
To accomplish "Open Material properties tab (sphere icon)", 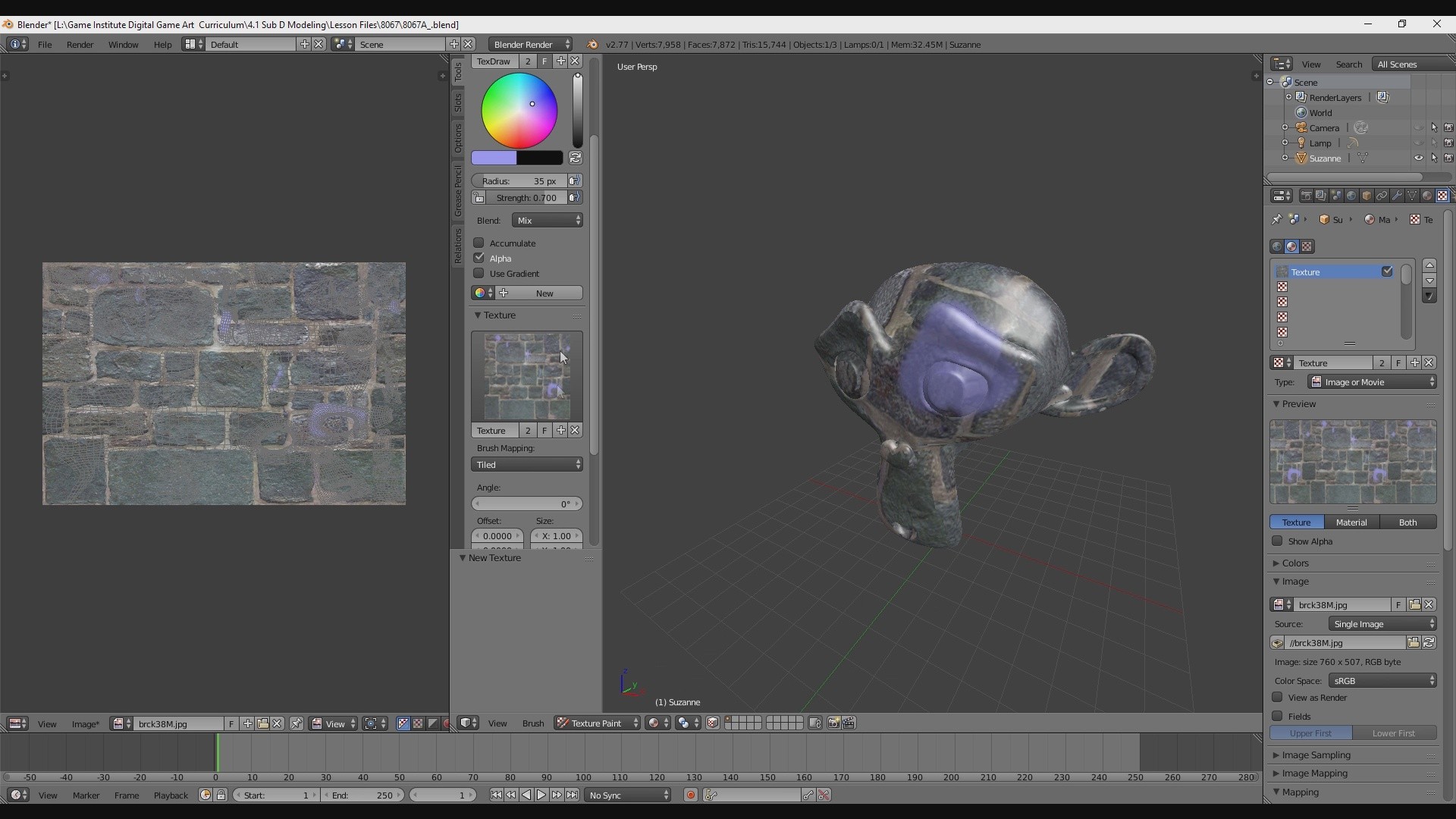I will 1427,196.
